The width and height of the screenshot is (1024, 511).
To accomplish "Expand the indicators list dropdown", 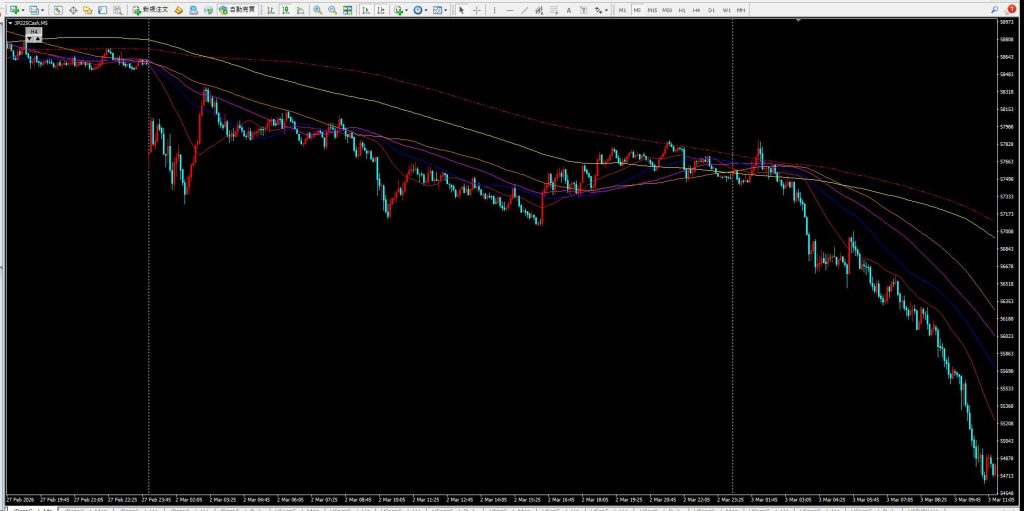I will click(x=407, y=10).
